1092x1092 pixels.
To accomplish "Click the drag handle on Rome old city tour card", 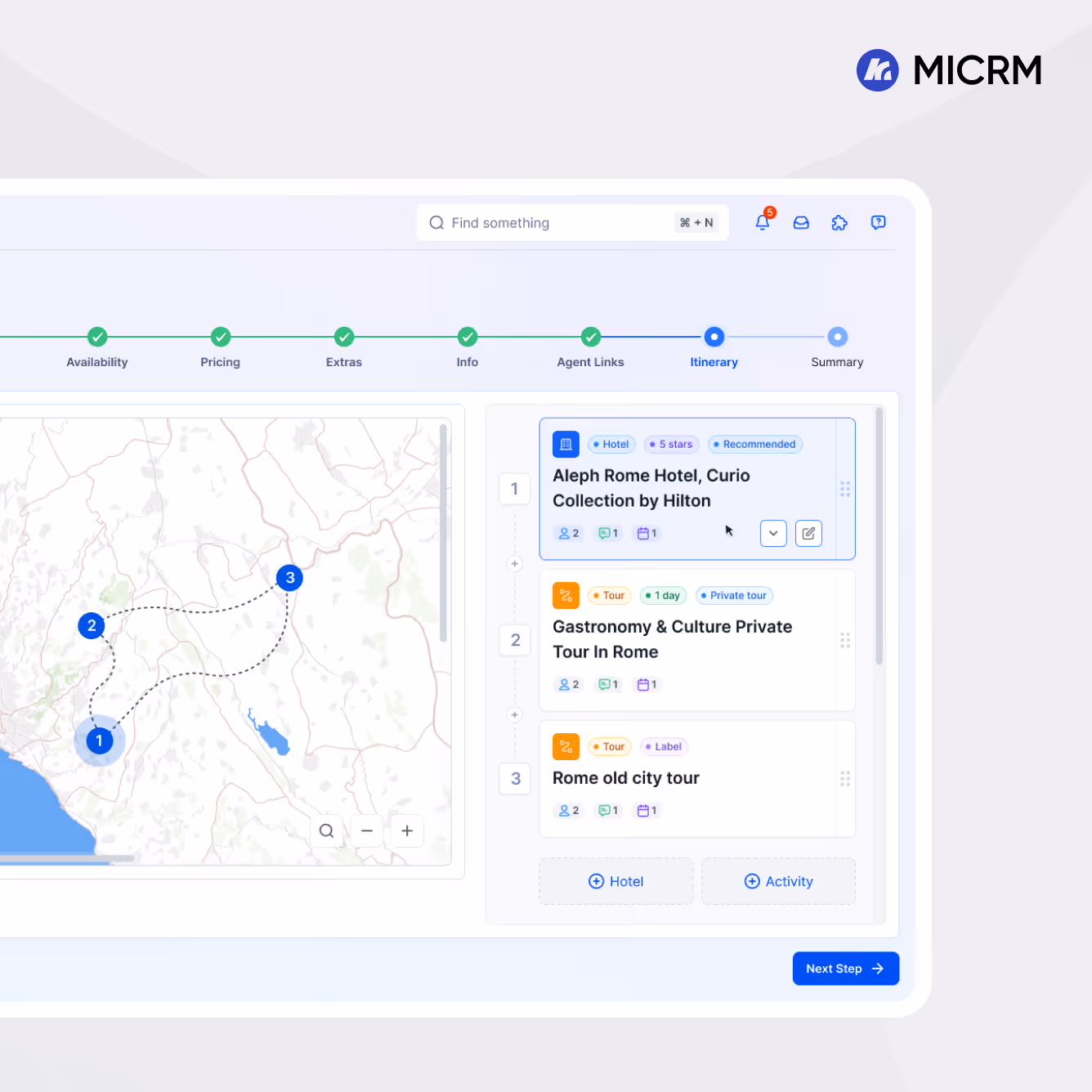I will 845,779.
